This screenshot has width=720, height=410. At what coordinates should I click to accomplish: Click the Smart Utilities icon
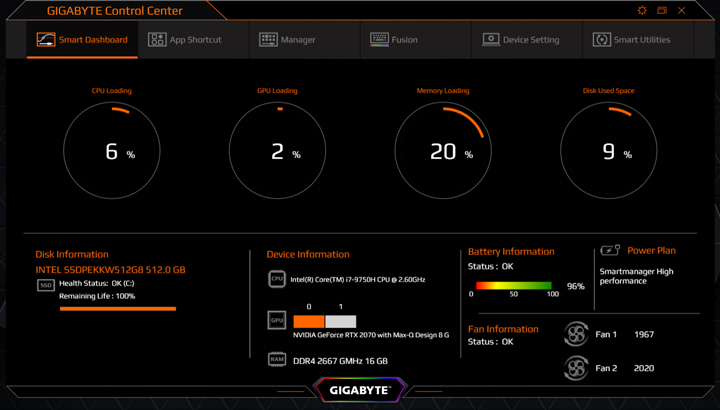tap(602, 39)
